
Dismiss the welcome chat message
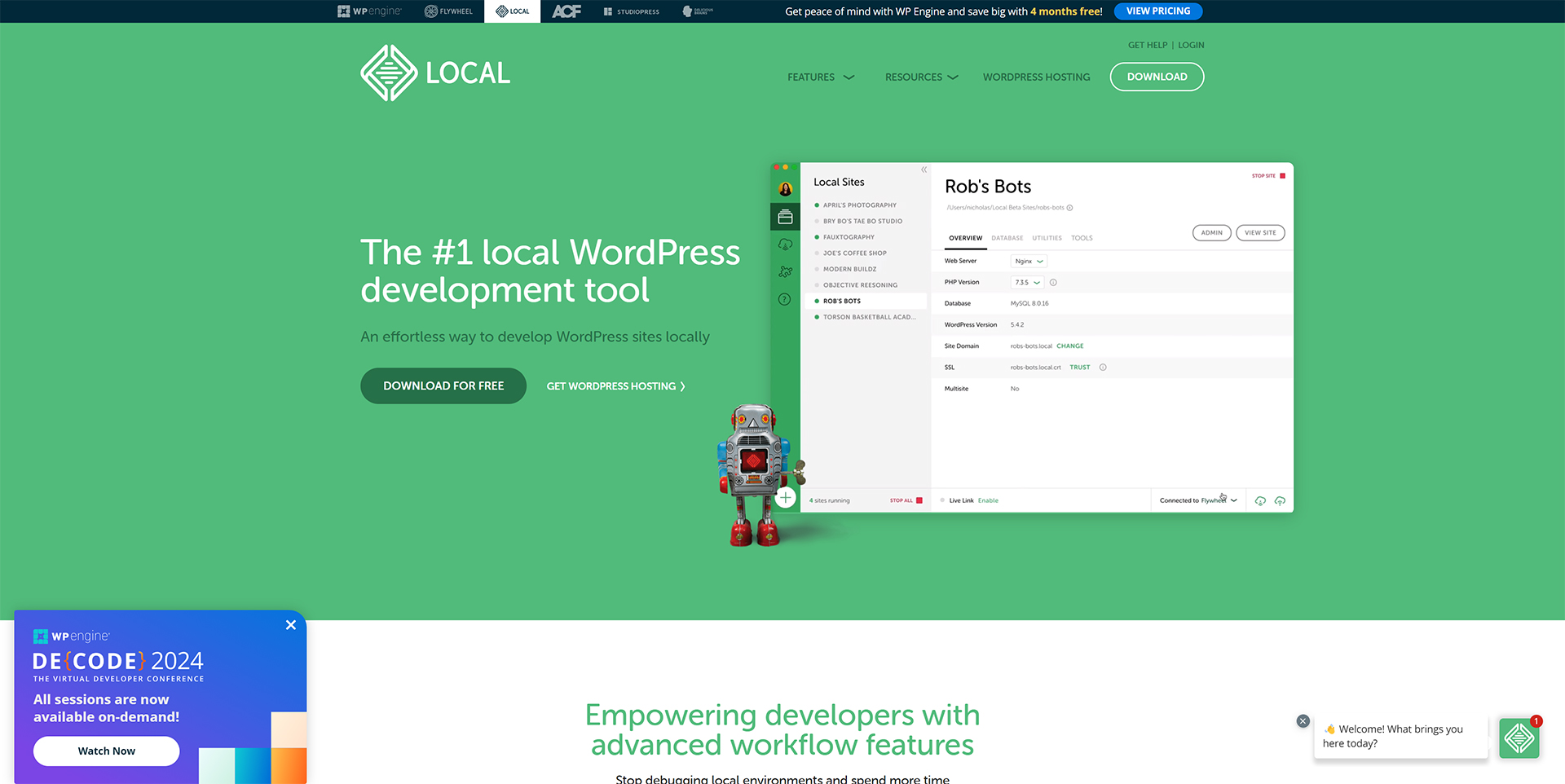coord(1303,720)
